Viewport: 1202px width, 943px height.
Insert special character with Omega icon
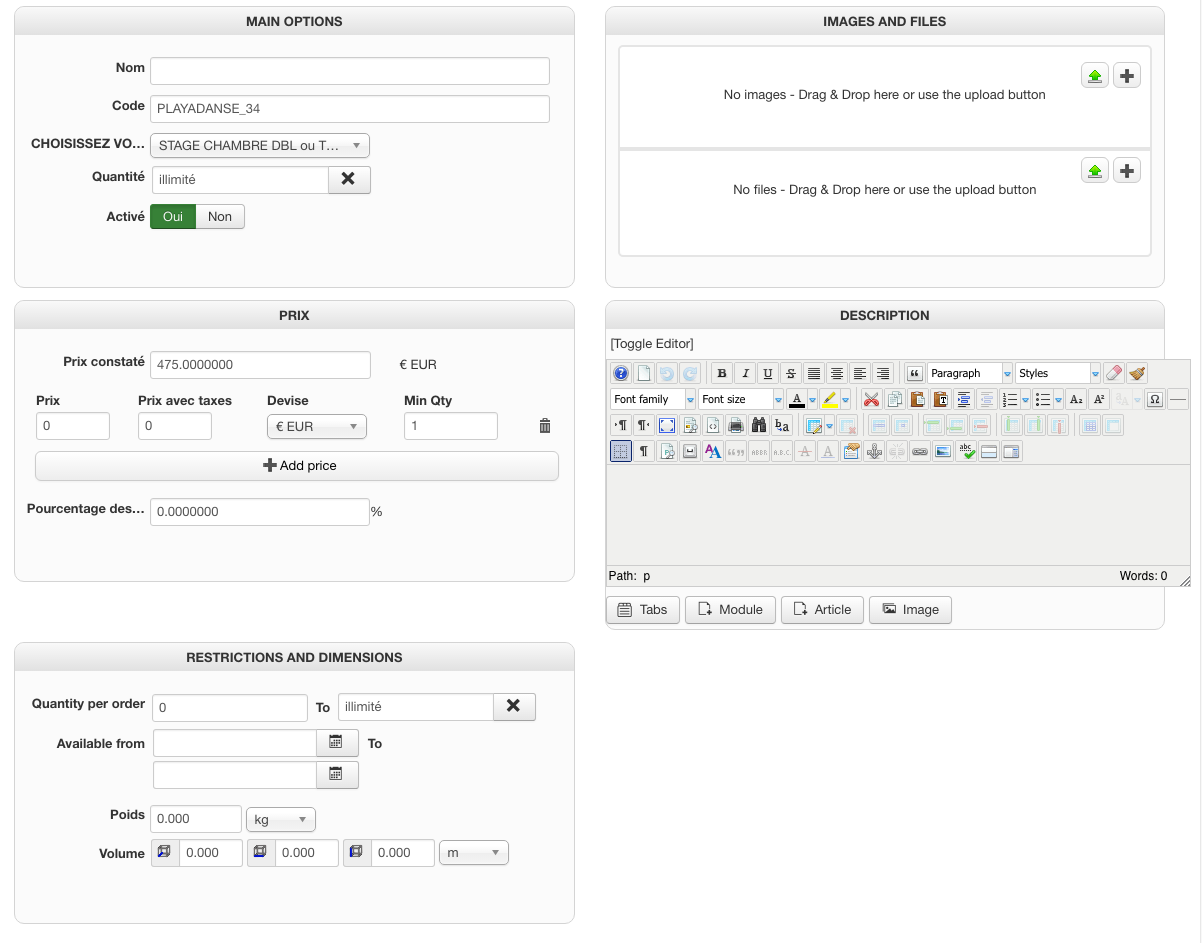point(1155,399)
